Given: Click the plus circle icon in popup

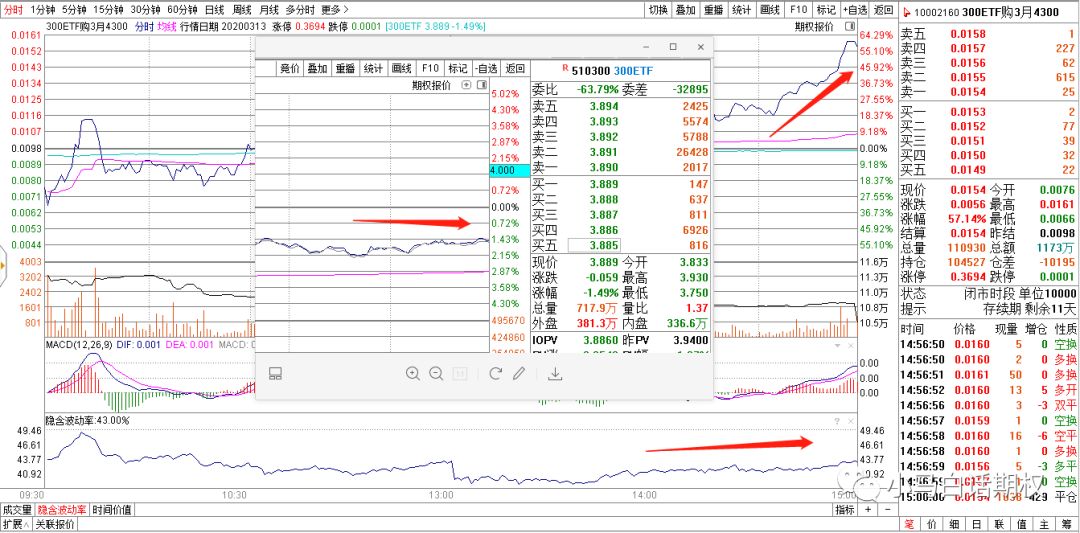Looking at the screenshot, I should 466,85.
